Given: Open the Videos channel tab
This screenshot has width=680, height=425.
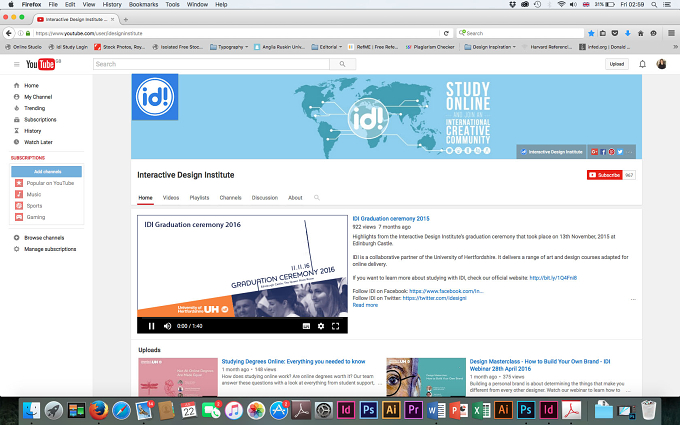Looking at the screenshot, I should click(171, 198).
